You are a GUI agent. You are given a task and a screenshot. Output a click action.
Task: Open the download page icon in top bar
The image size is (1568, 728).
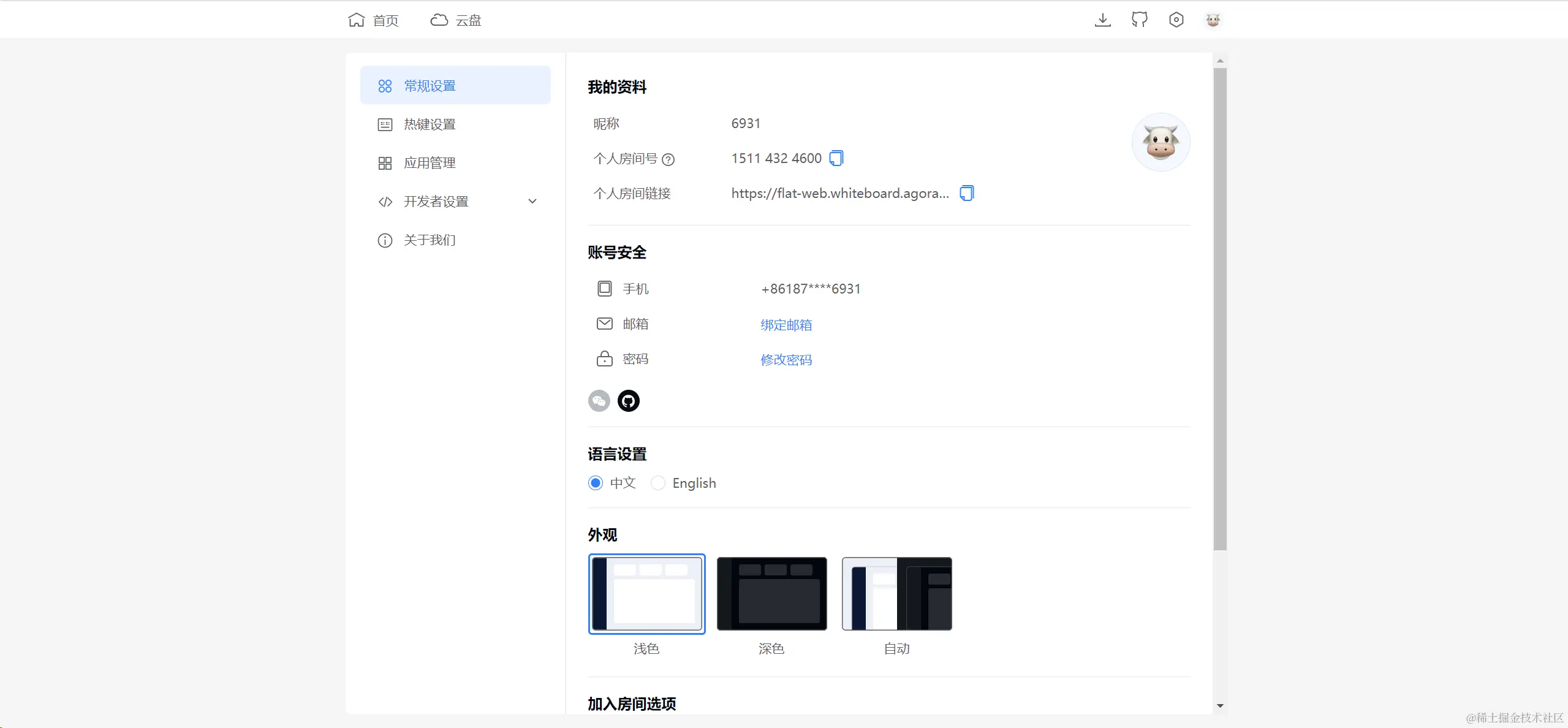tap(1102, 20)
